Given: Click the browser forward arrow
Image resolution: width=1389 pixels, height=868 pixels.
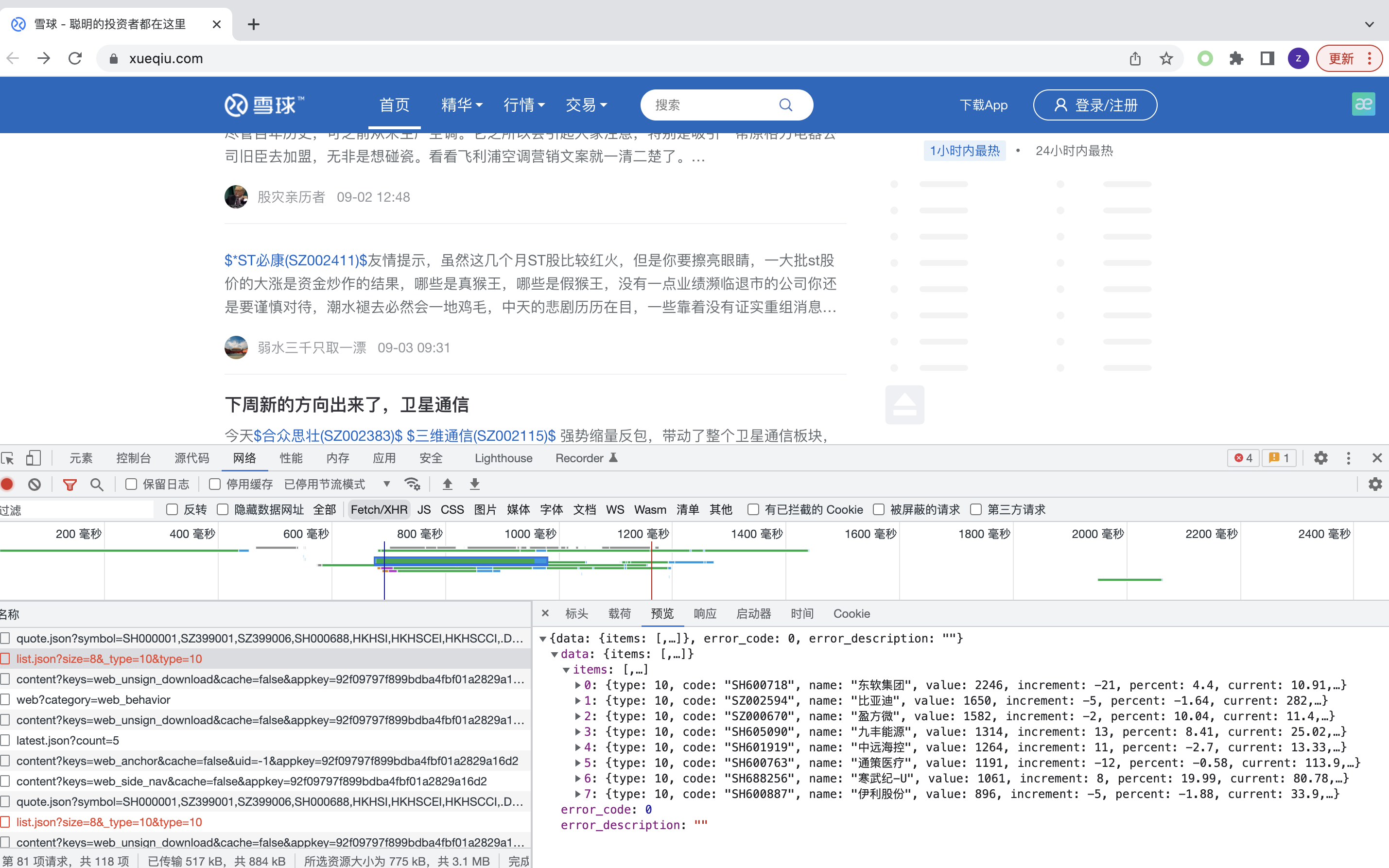Looking at the screenshot, I should click(x=44, y=58).
